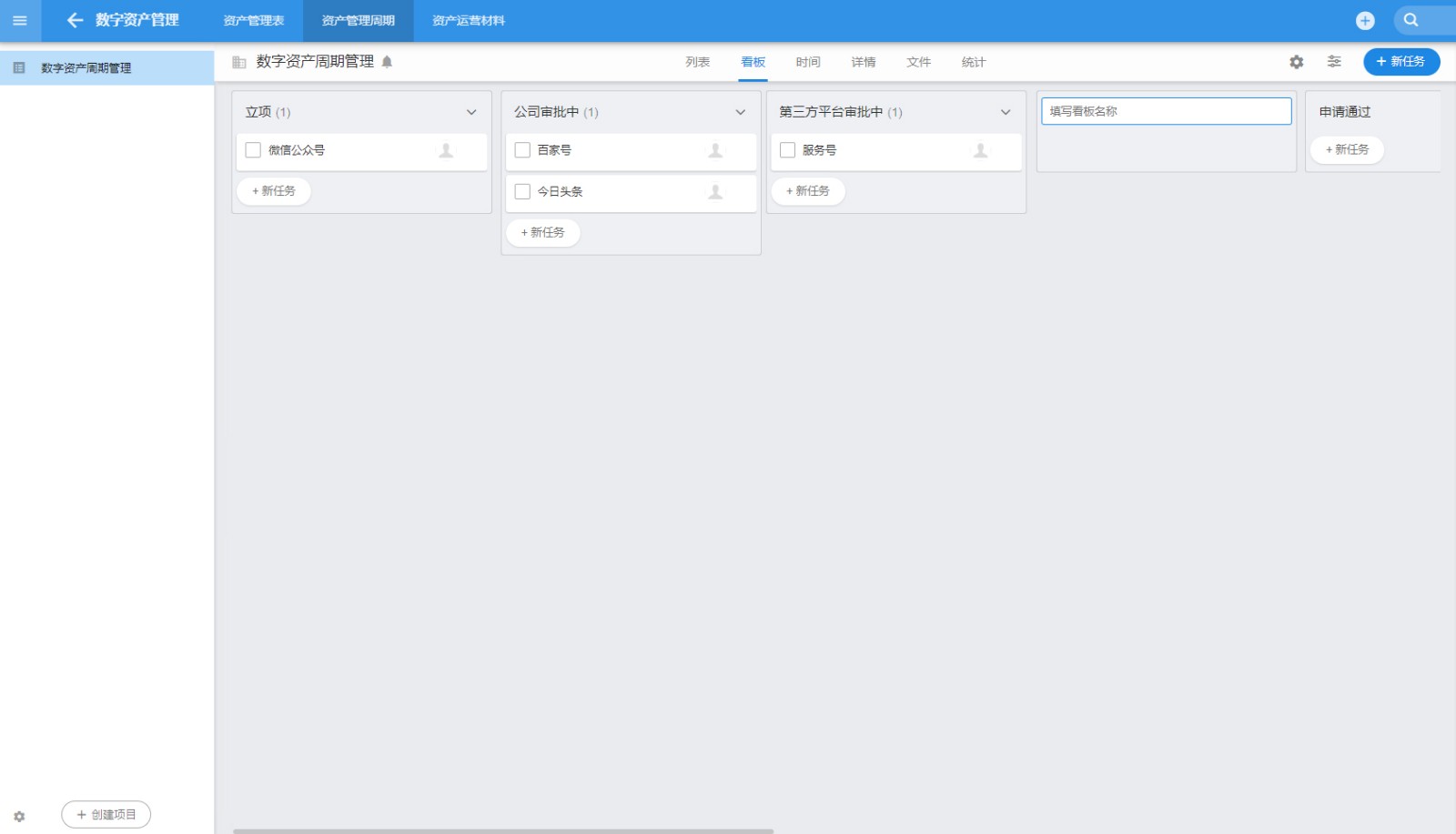Click the search magnifier icon
Screen dimensions: 1456x834
(1410, 20)
